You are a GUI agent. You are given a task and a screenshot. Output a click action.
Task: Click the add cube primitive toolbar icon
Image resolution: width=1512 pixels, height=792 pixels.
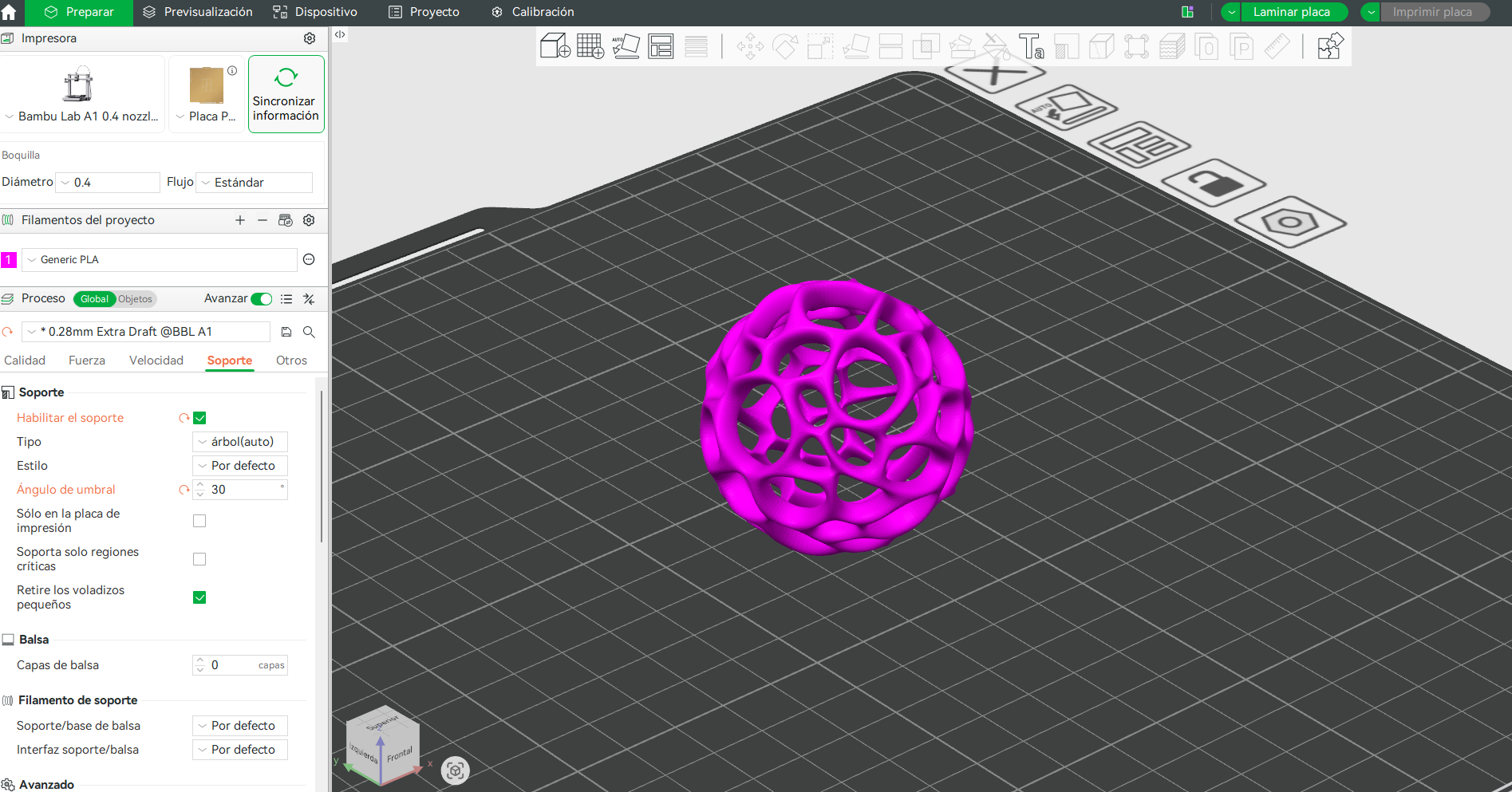coord(555,46)
